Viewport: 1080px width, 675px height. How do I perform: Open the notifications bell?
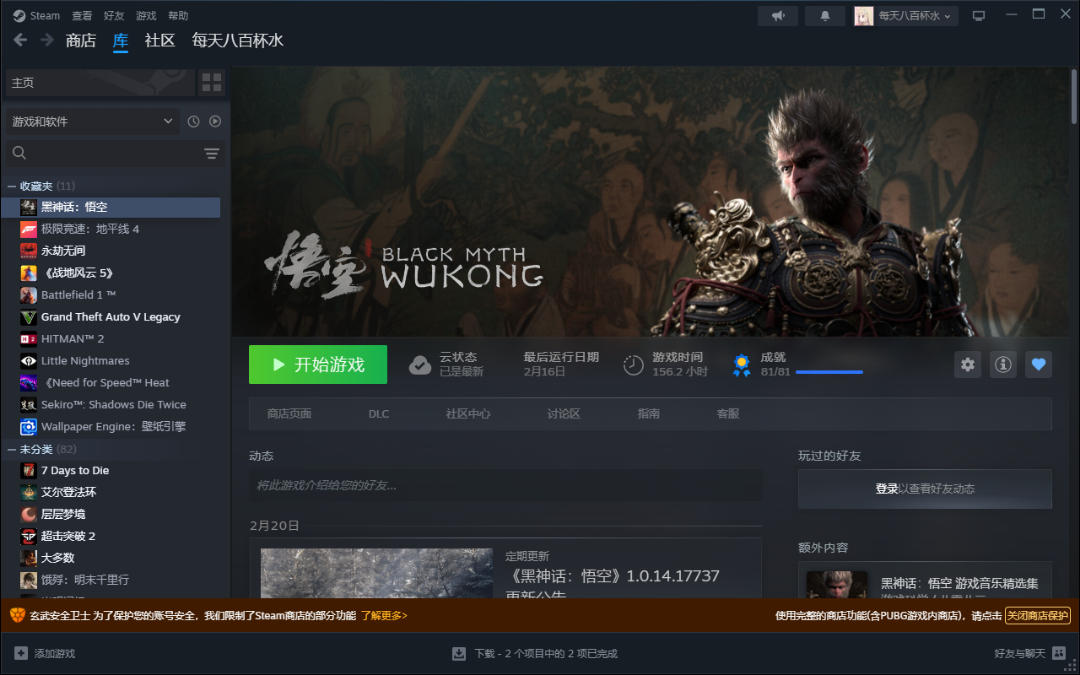point(825,16)
